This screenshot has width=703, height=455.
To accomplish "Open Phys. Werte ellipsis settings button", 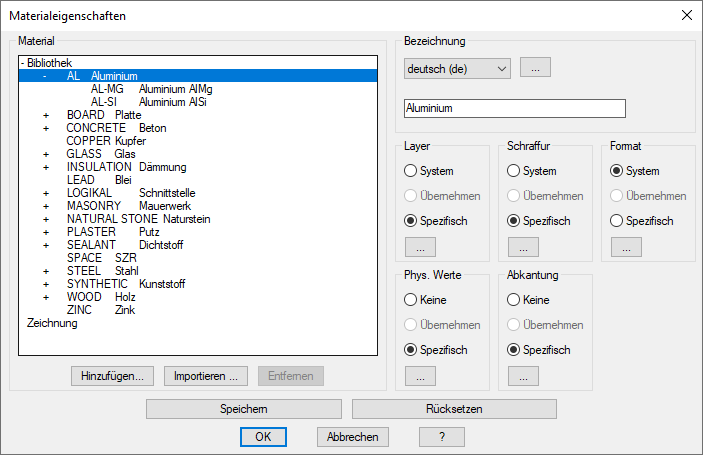I will [x=420, y=376].
